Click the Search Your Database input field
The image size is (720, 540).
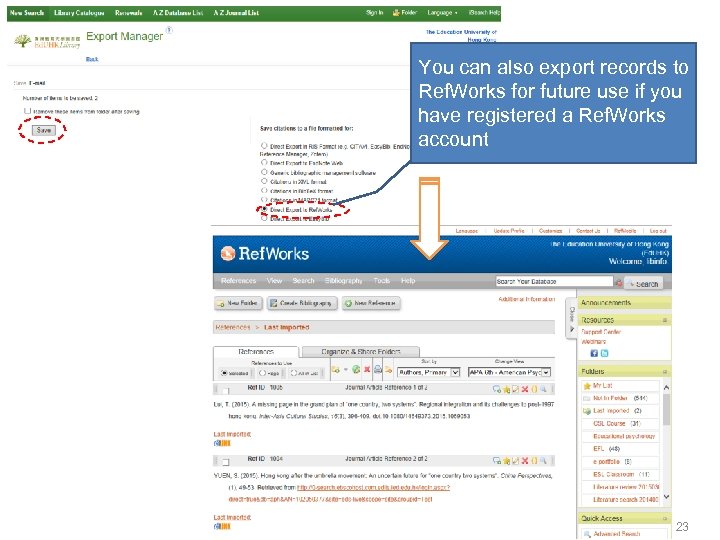tap(554, 281)
